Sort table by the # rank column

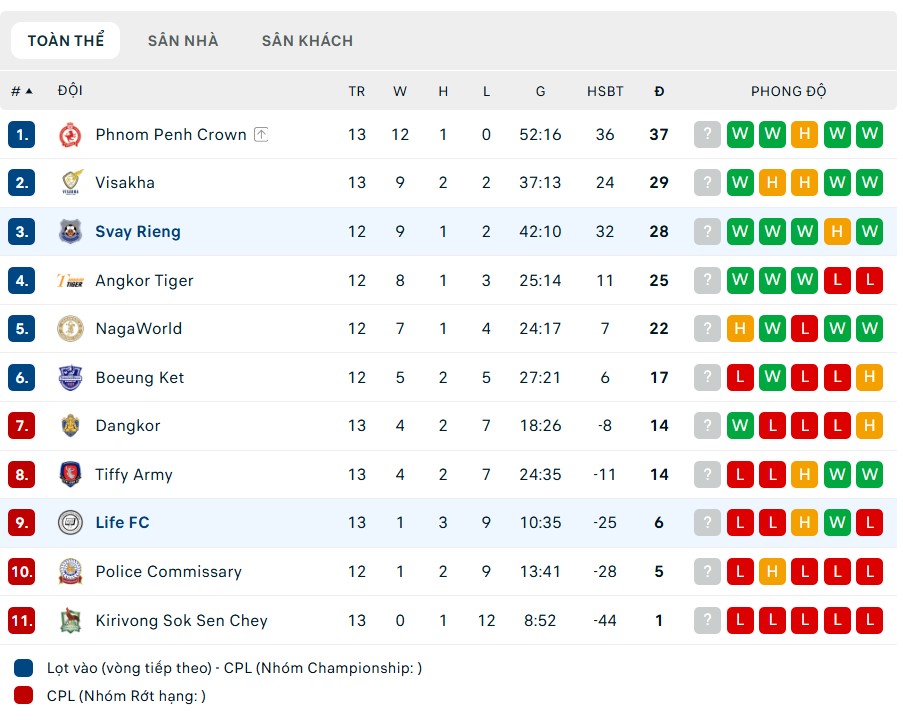[21, 91]
